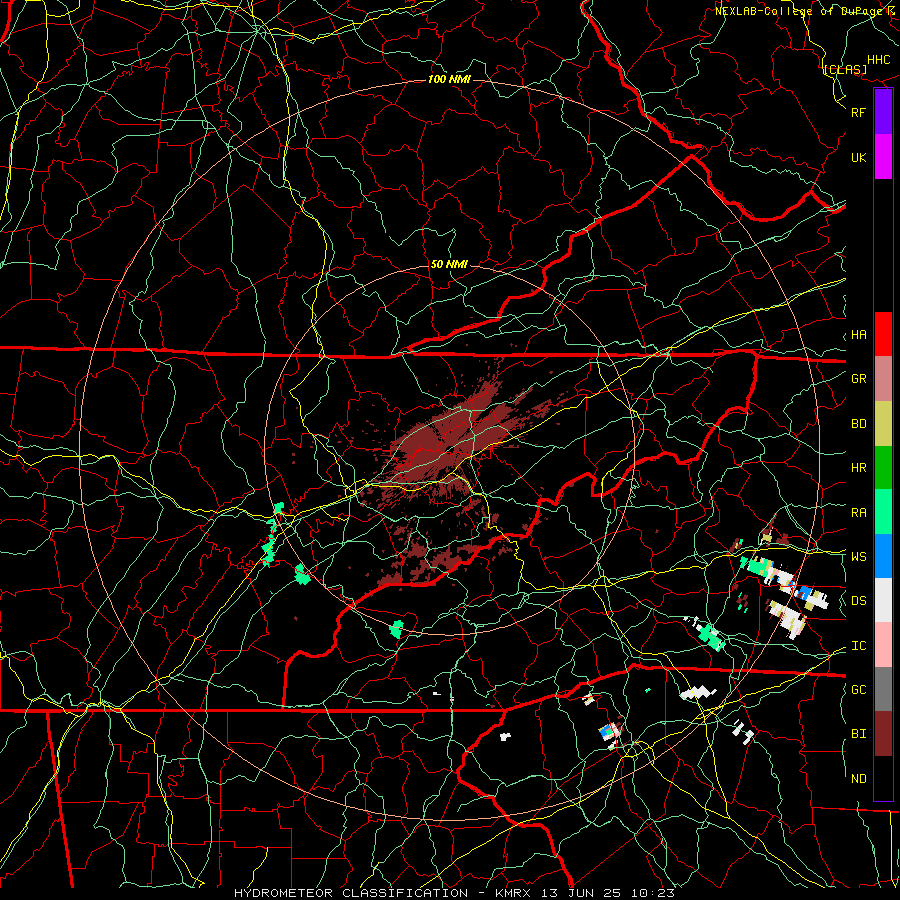Click the 'BI' legend label
Screen dimensions: 900x900
pyautogui.click(x=858, y=734)
